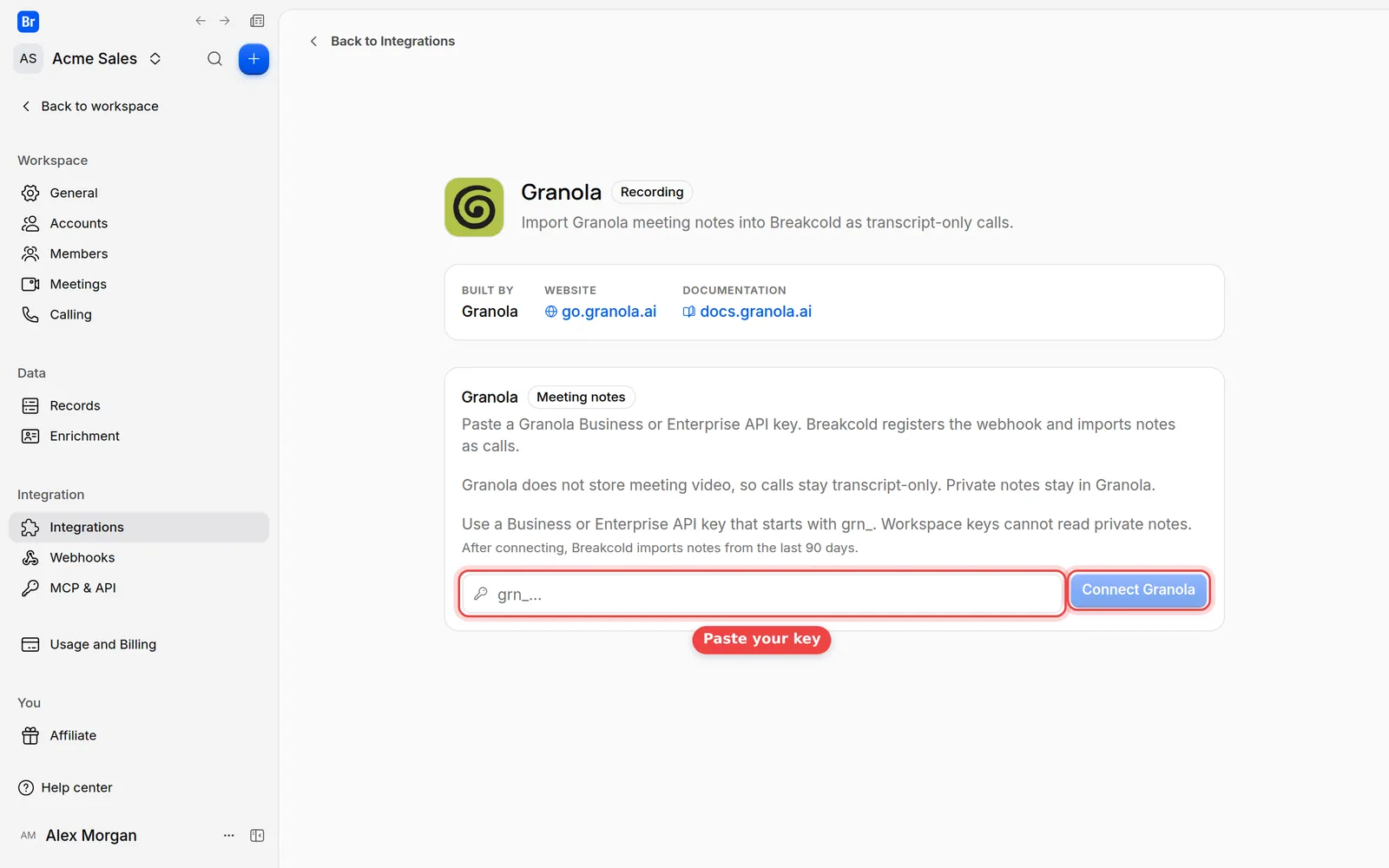This screenshot has height=868, width=1389.
Task: Open MCP & API settings
Action: pos(139,588)
